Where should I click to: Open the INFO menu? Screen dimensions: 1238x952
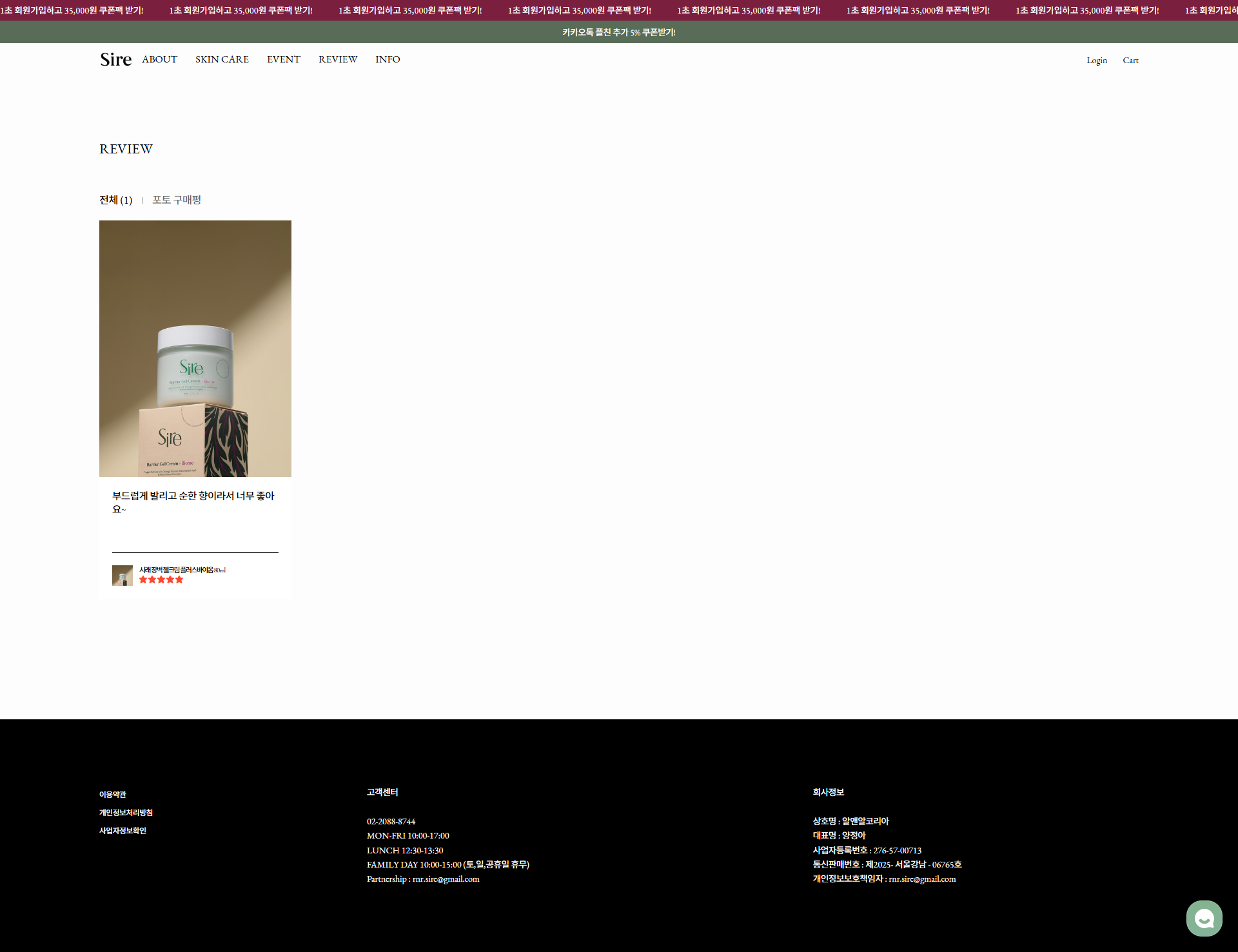coord(388,59)
